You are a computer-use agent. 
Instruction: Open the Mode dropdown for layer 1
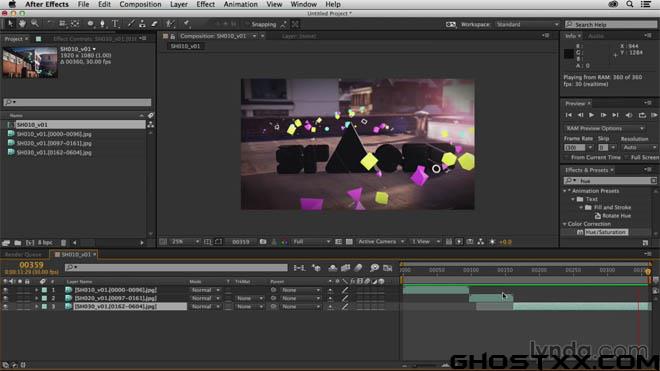205,290
